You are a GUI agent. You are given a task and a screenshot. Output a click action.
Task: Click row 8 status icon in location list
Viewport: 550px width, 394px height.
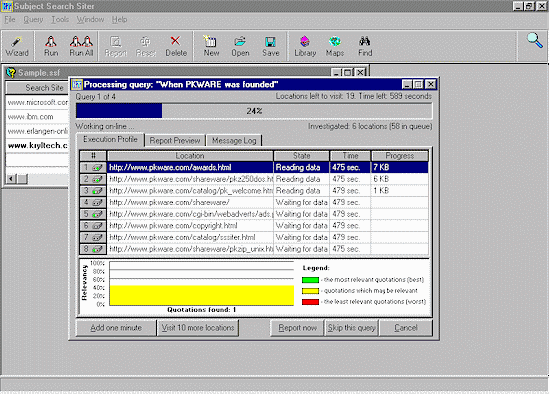click(x=97, y=249)
